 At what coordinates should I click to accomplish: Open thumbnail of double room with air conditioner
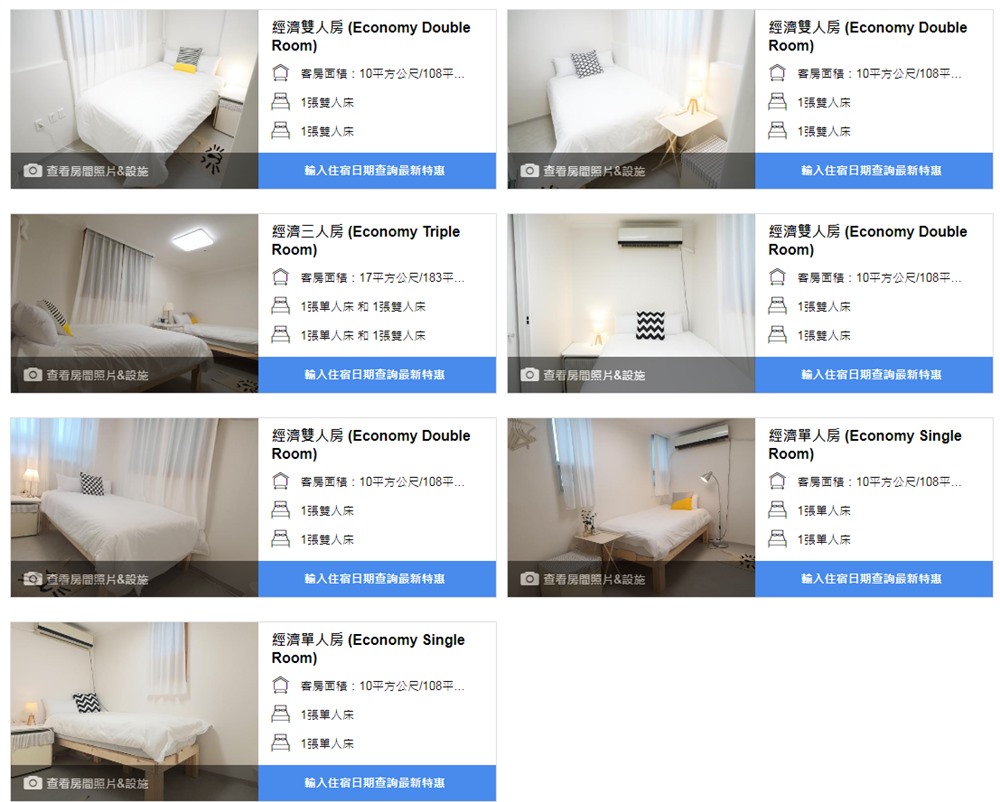click(631, 303)
